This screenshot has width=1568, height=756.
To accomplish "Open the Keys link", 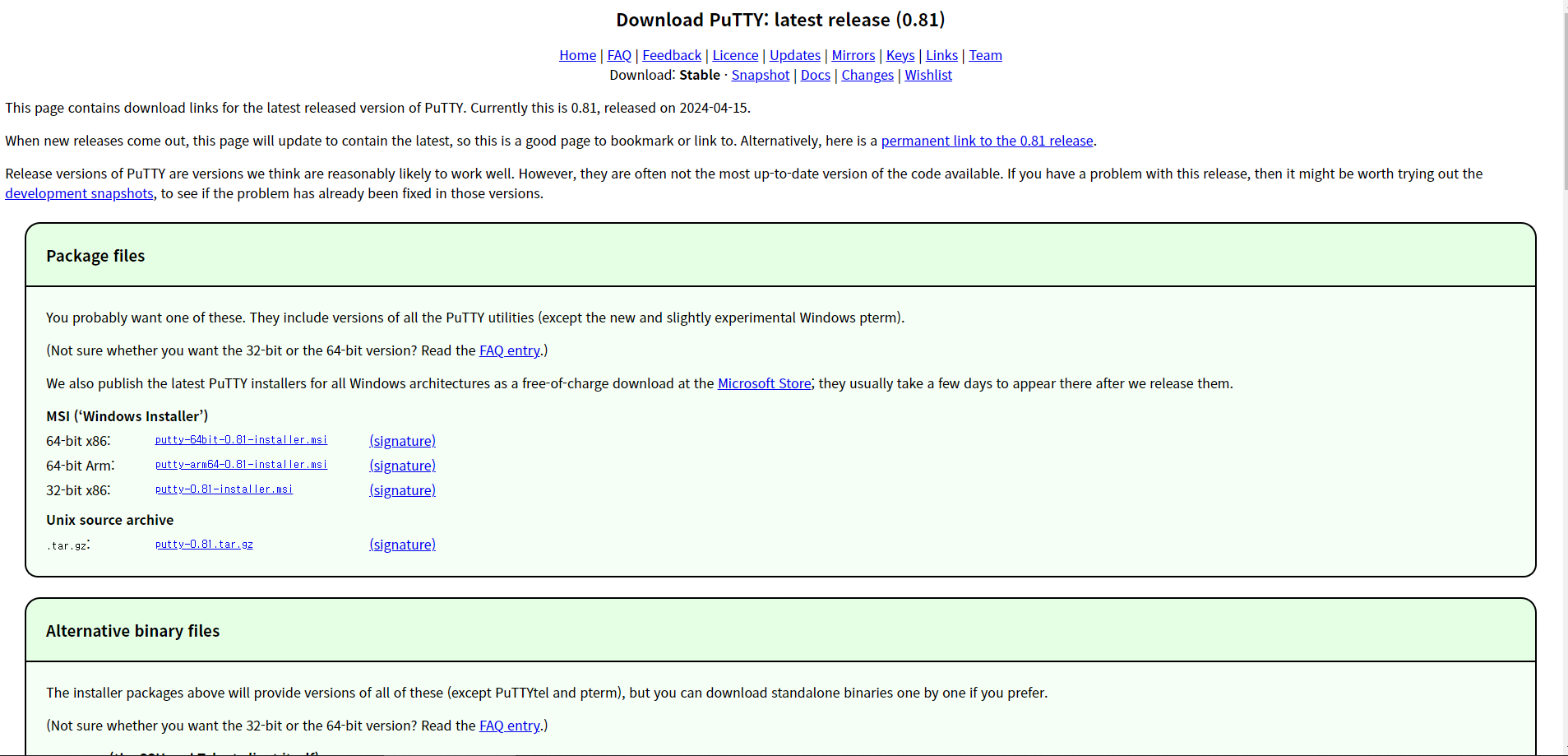I will click(x=900, y=55).
